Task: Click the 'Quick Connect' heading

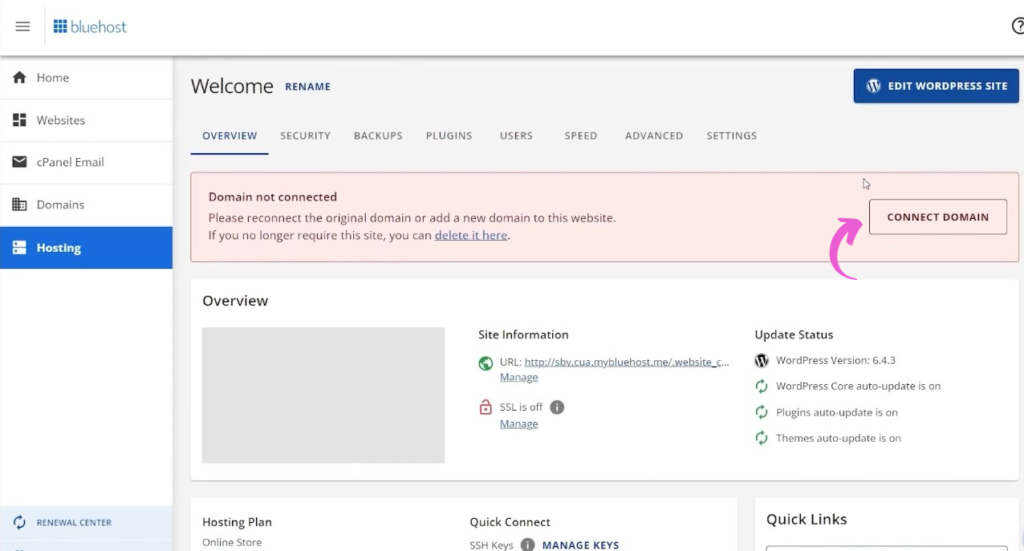Action: point(509,522)
